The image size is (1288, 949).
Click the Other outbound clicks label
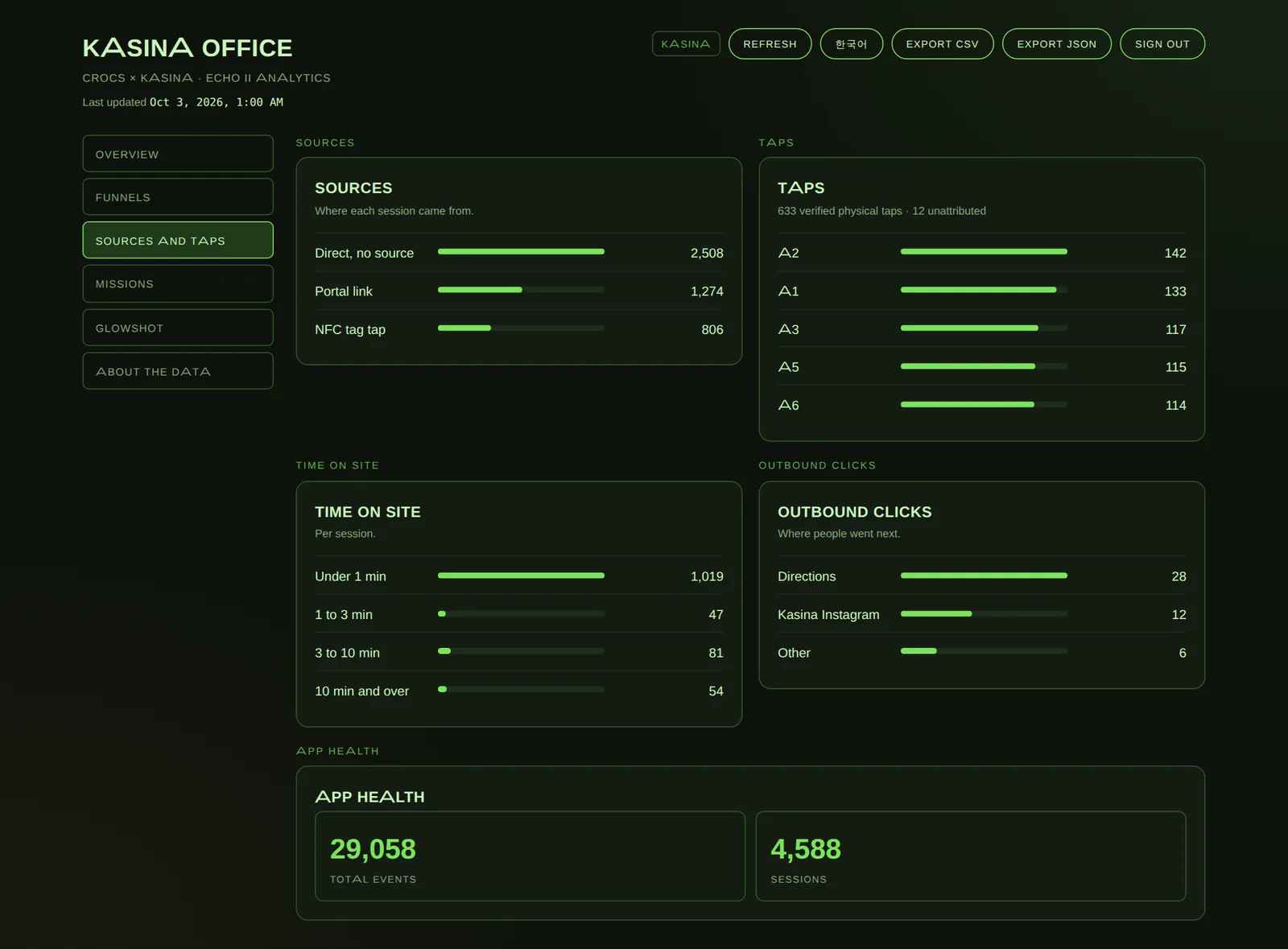tap(794, 653)
